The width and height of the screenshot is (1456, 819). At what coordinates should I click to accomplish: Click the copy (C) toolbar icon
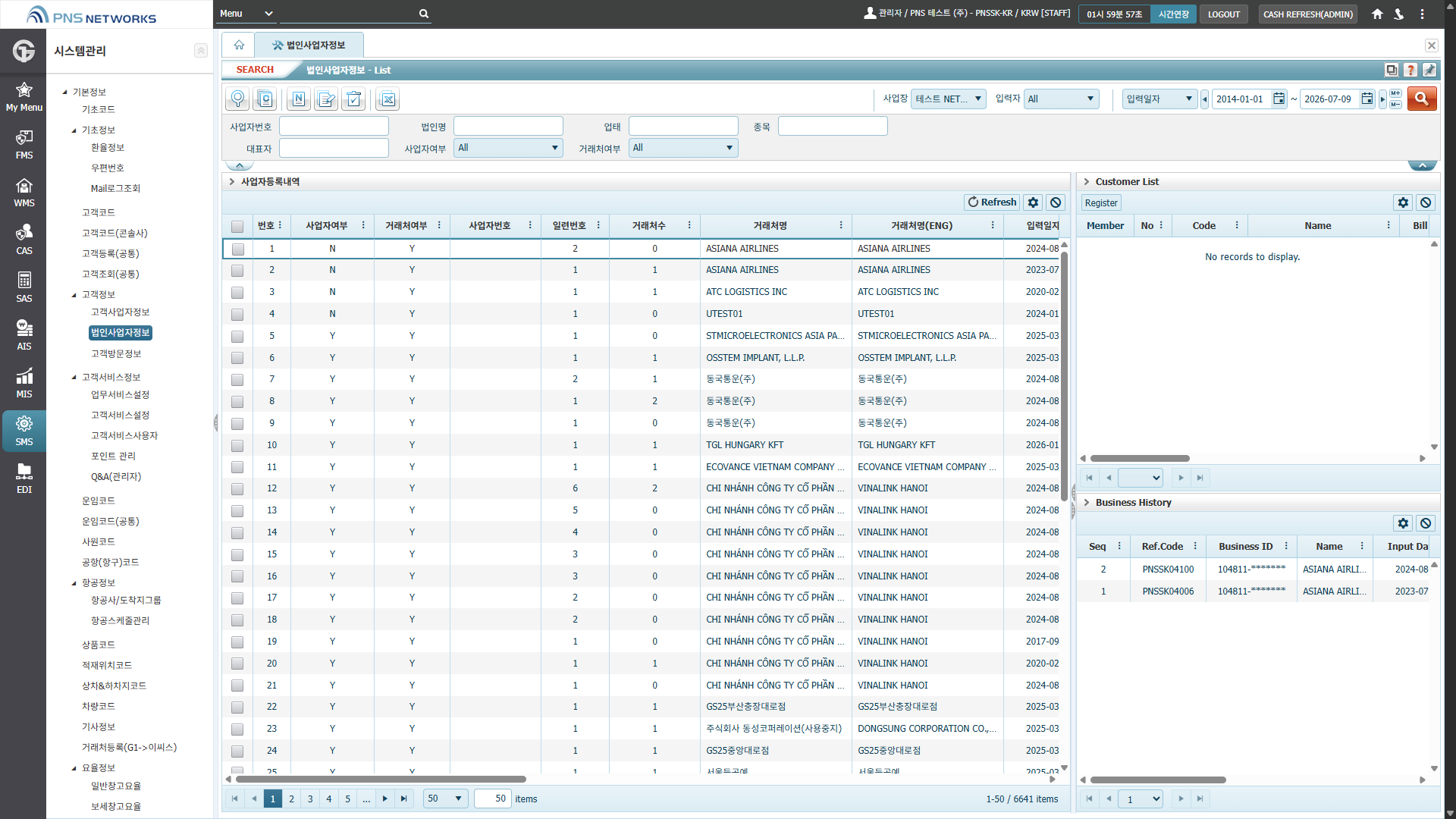pyautogui.click(x=265, y=99)
